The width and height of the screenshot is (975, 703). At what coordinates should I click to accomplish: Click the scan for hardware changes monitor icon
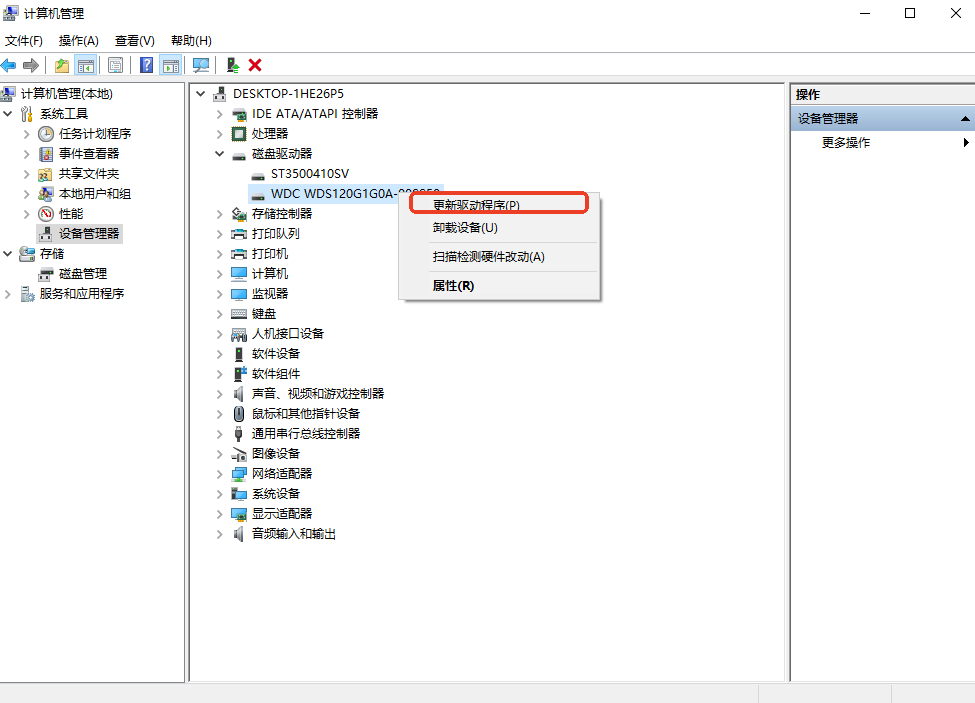[201, 65]
